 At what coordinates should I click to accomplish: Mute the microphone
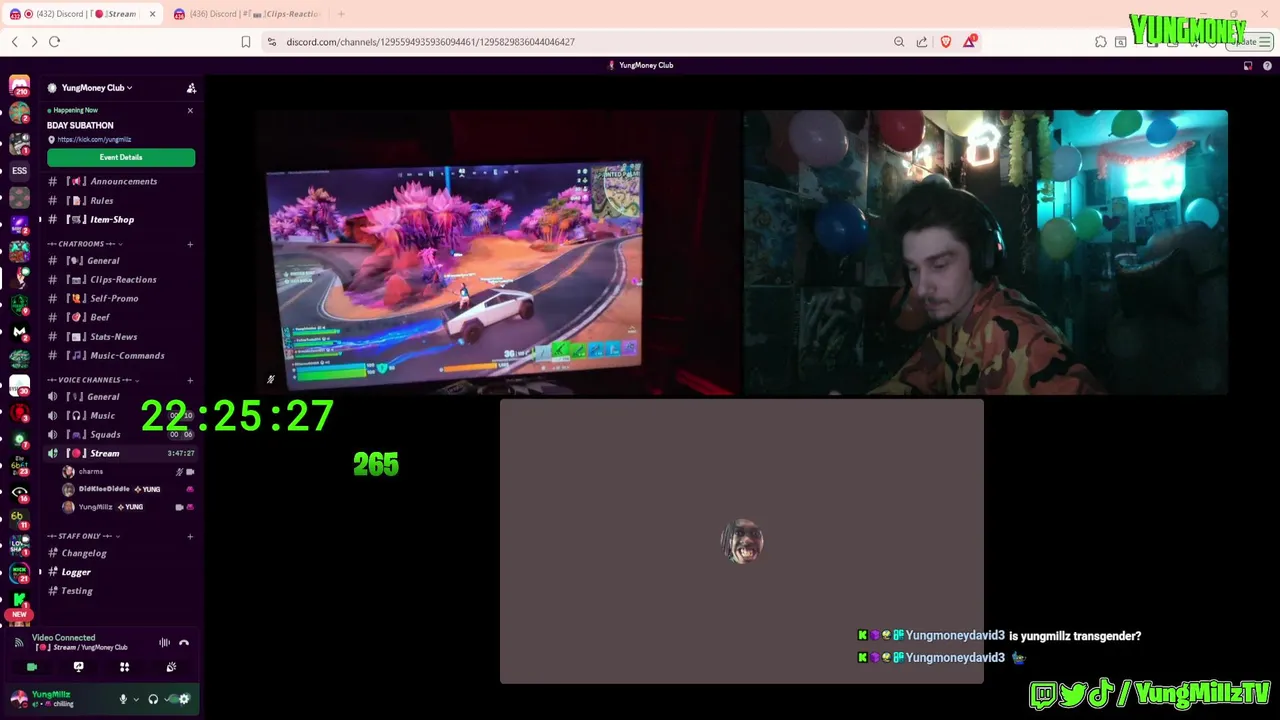123,699
